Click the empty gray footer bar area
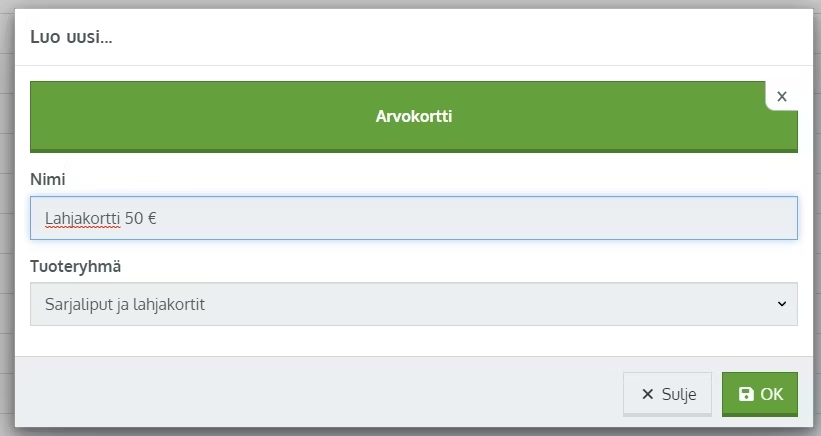Viewport: 821px width, 436px height. (314, 393)
